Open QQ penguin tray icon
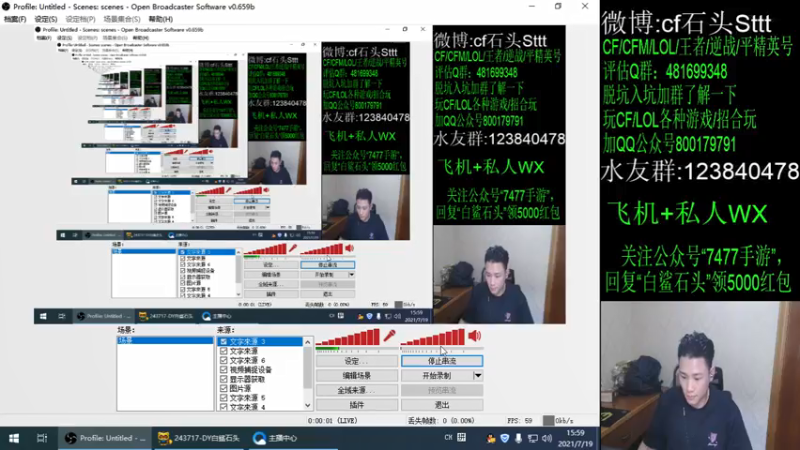Image resolution: width=800 pixels, height=450 pixels. [x=491, y=438]
